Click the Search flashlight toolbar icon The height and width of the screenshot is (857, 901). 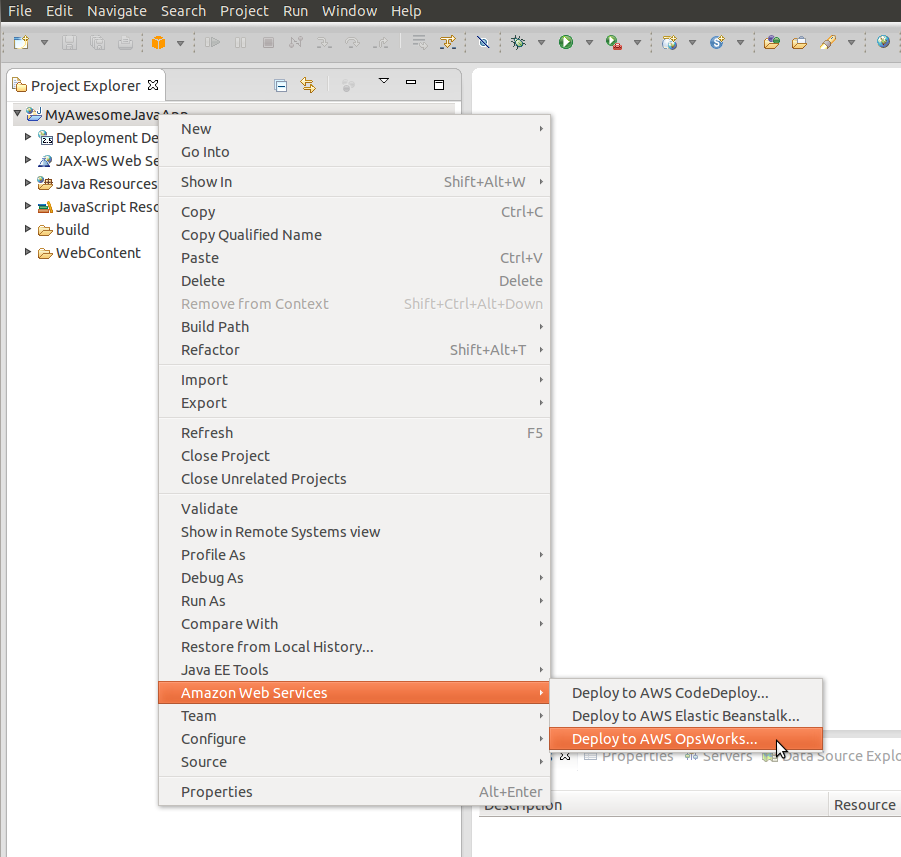[x=828, y=43]
